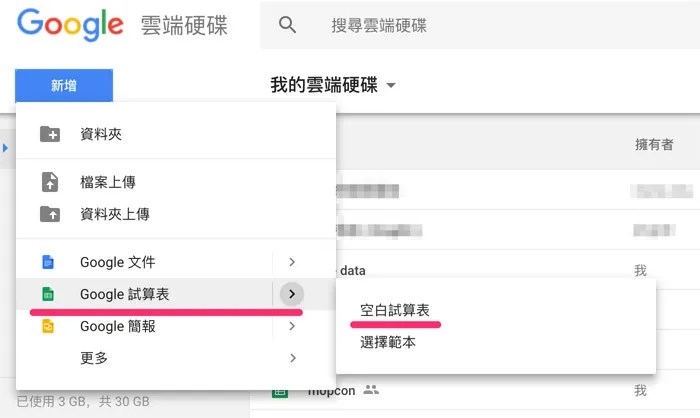The image size is (700, 418).
Task: Click the blue 新增 button
Action: tap(64, 85)
